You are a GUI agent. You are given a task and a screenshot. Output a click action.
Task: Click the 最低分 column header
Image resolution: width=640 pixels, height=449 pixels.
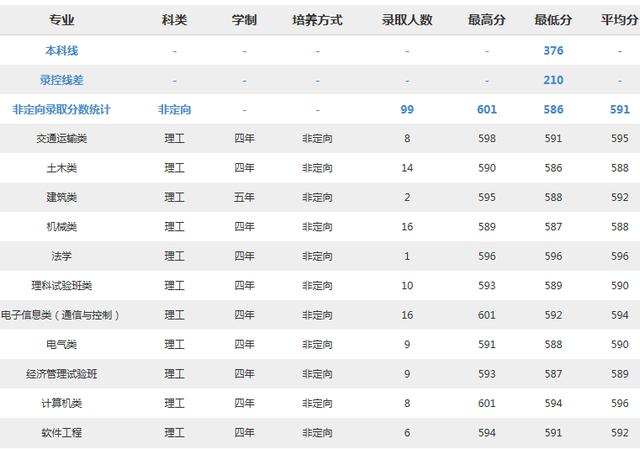pyautogui.click(x=553, y=20)
